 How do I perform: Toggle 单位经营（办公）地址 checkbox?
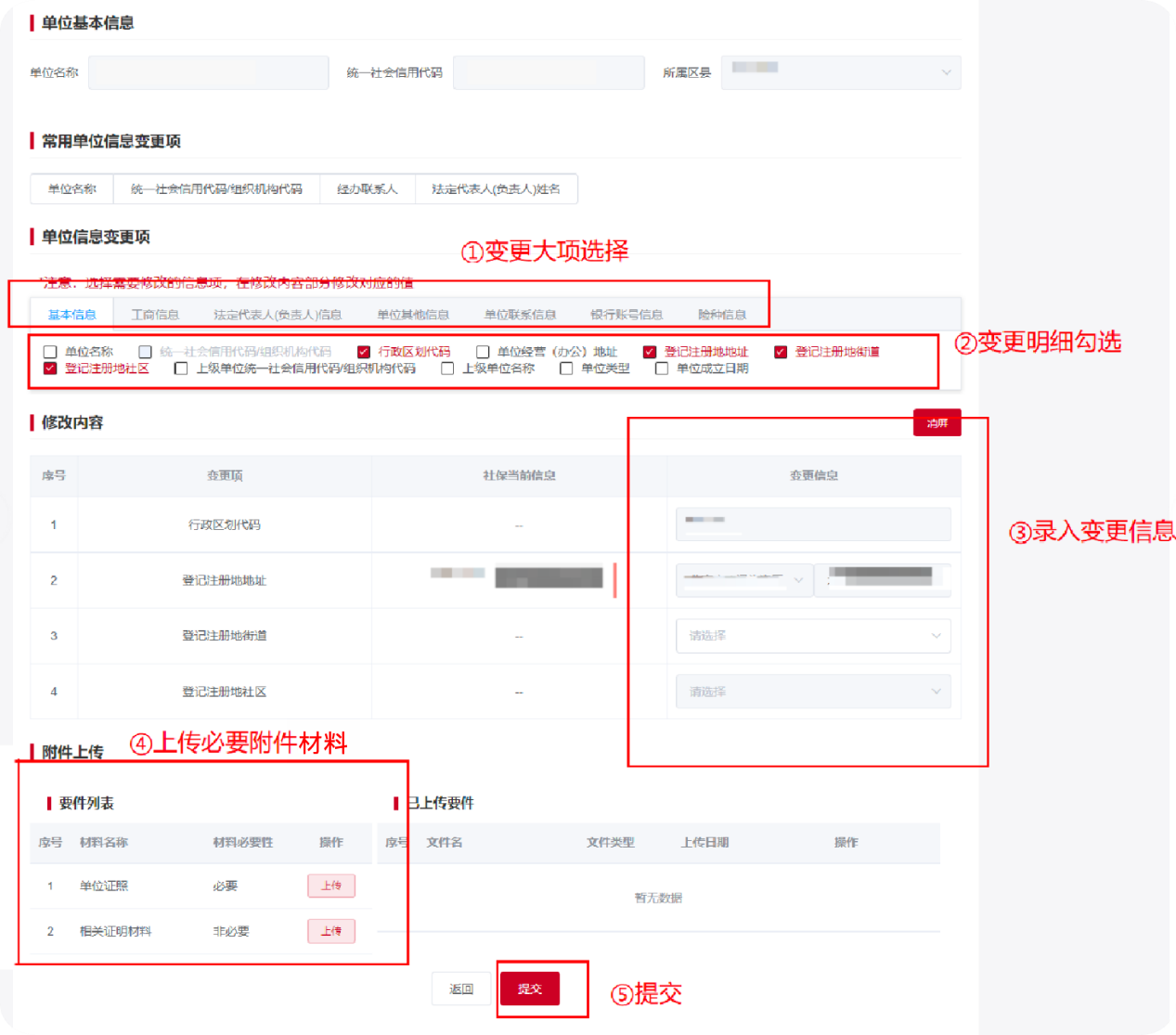pyautogui.click(x=483, y=352)
